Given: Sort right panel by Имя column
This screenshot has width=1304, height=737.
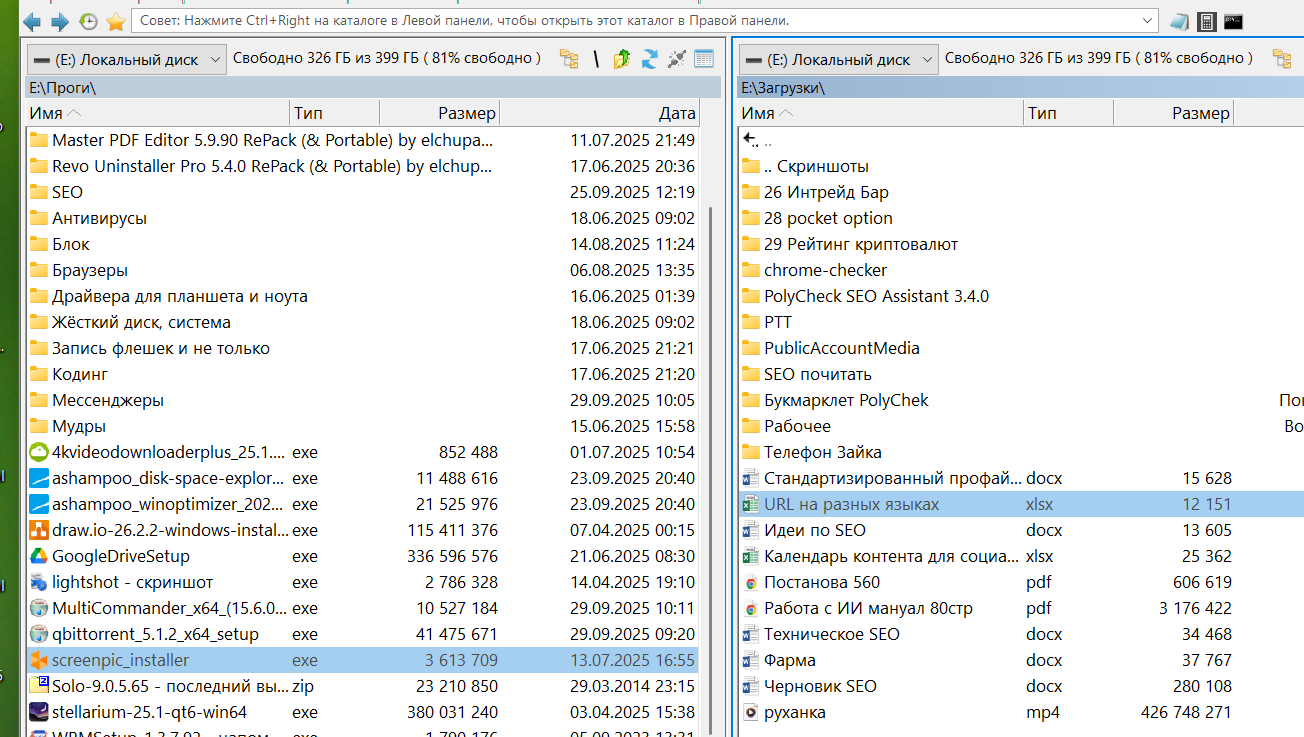Looking at the screenshot, I should [881, 113].
